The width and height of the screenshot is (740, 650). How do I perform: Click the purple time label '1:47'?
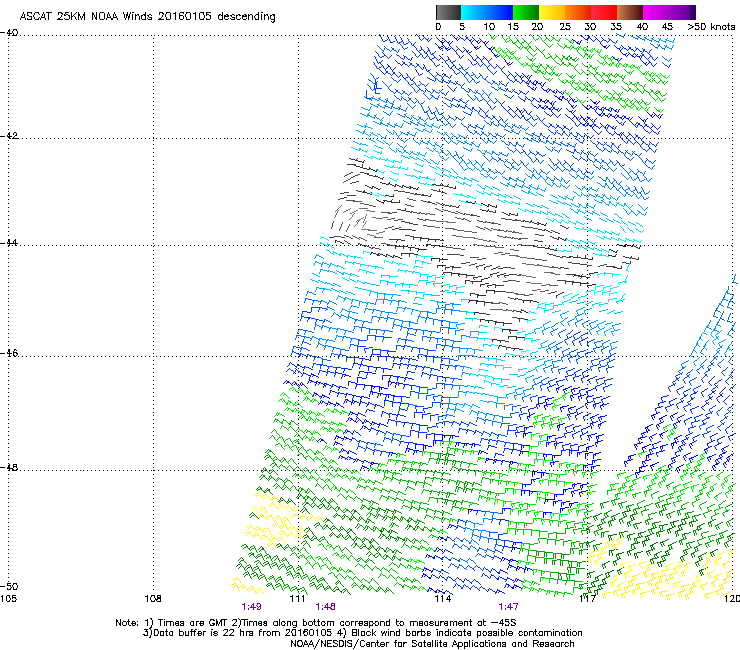click(508, 607)
